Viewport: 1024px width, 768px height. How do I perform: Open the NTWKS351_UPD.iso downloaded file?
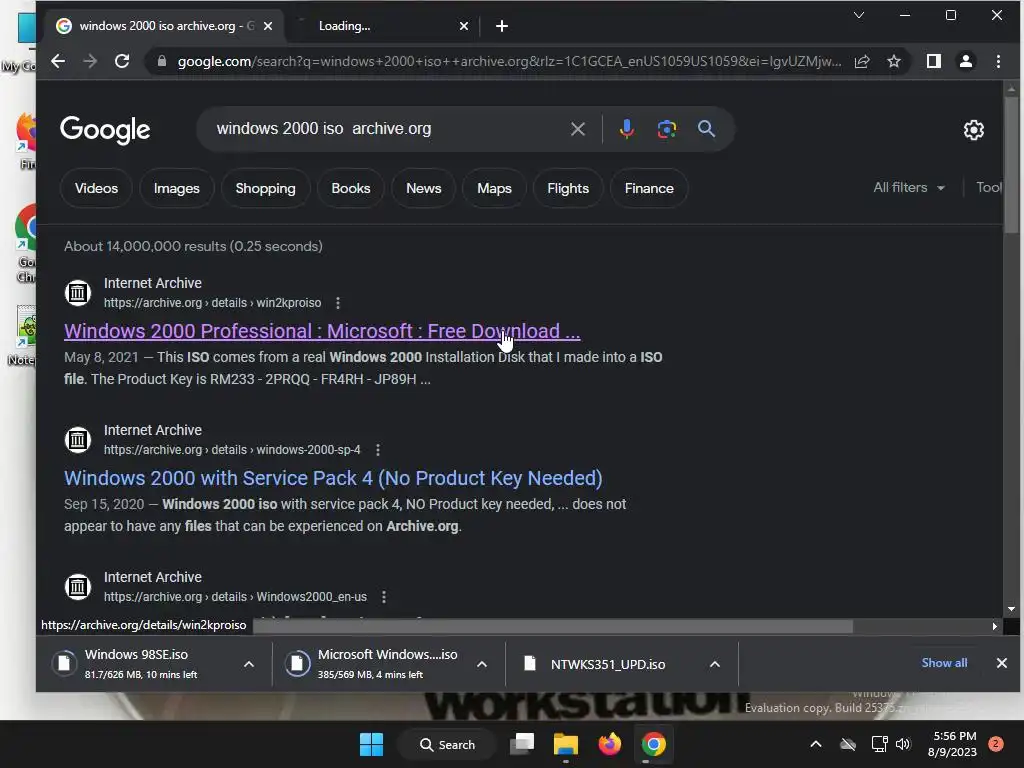click(x=607, y=664)
